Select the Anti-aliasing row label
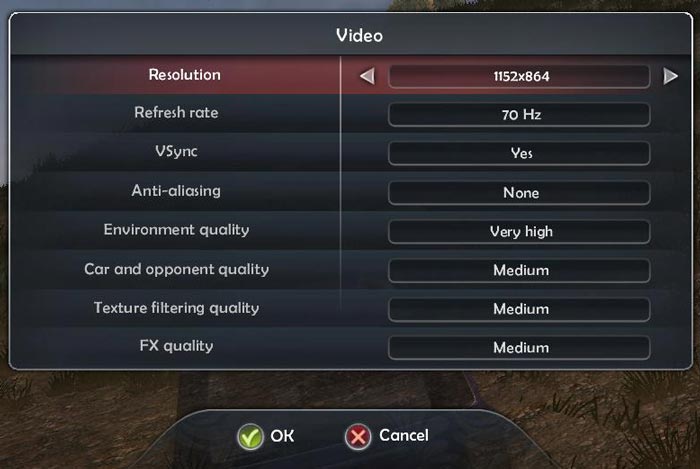700x469 pixels. tap(176, 191)
